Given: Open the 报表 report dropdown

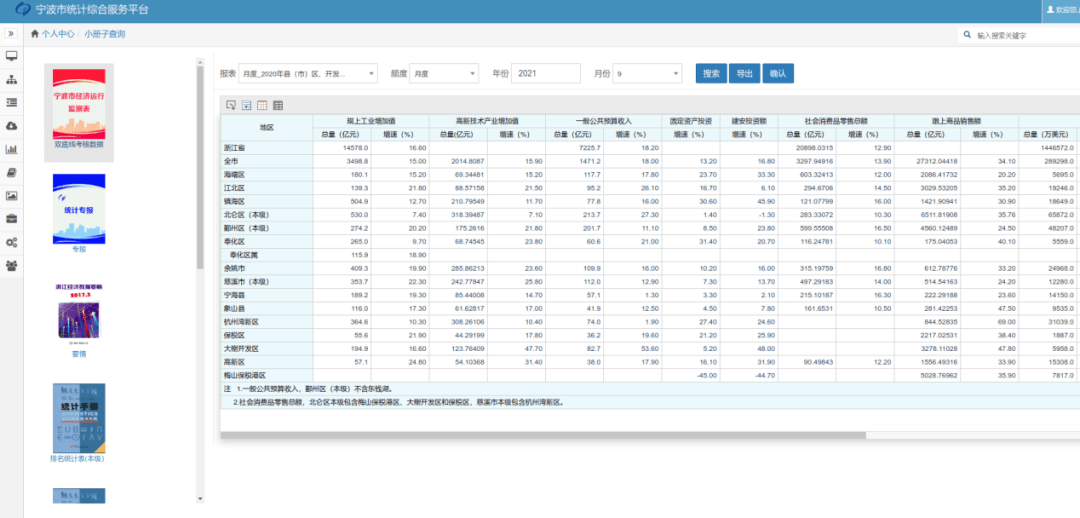Looking at the screenshot, I should tap(308, 74).
